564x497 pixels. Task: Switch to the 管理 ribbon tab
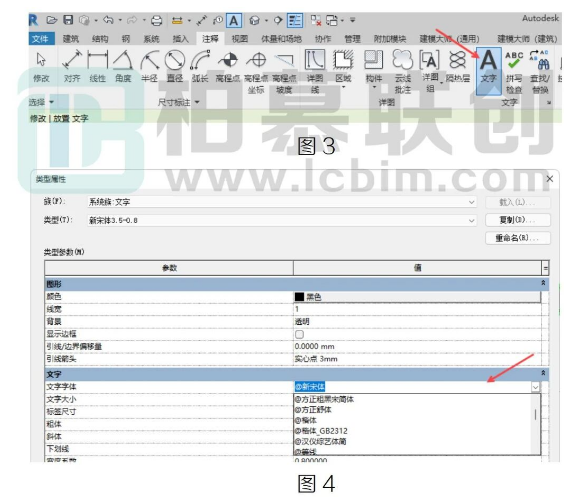pyautogui.click(x=352, y=38)
